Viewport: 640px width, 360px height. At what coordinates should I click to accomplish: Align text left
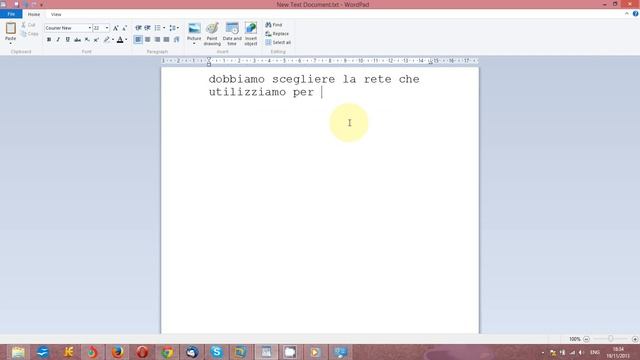(x=138, y=40)
